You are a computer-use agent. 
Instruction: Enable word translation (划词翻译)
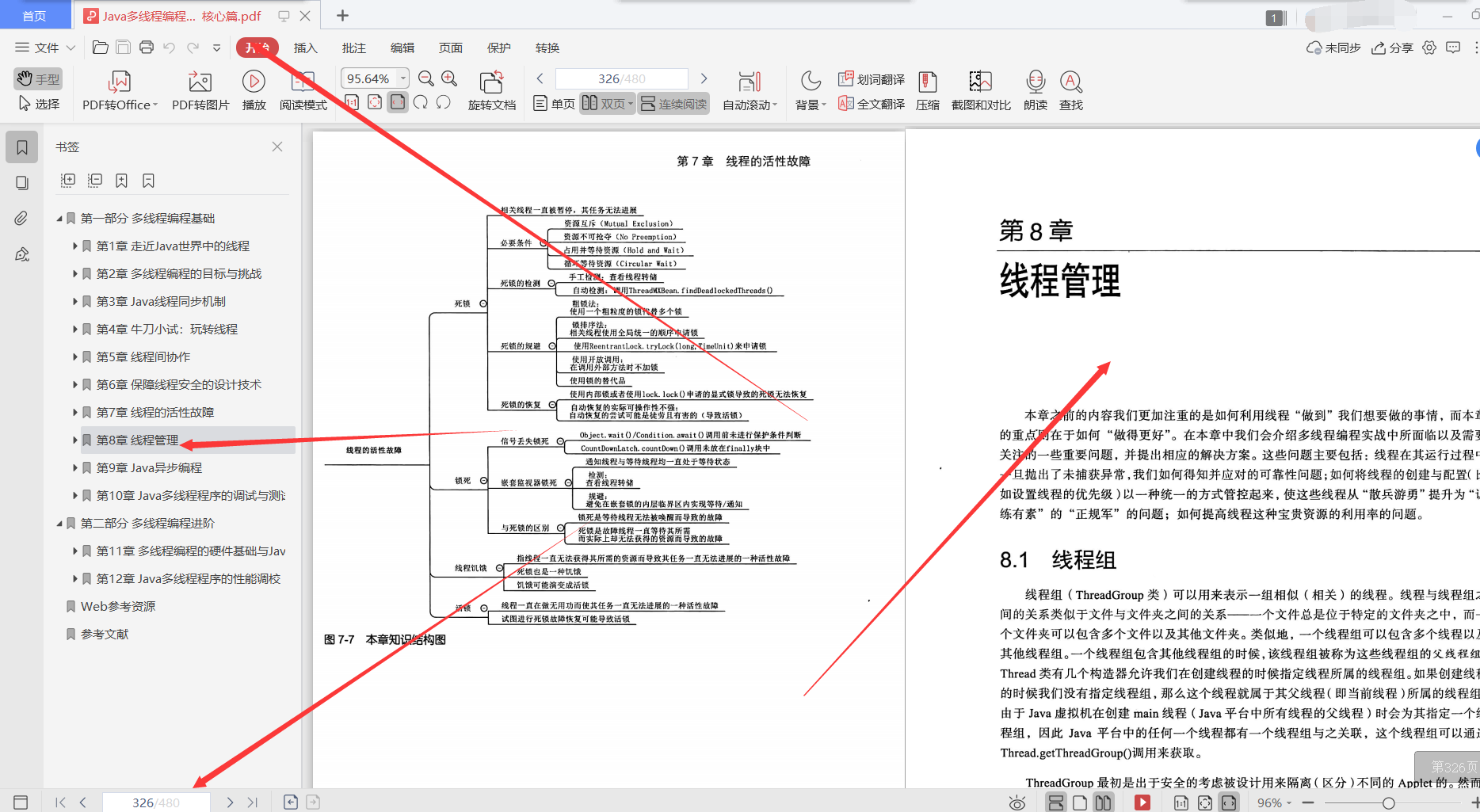872,79
